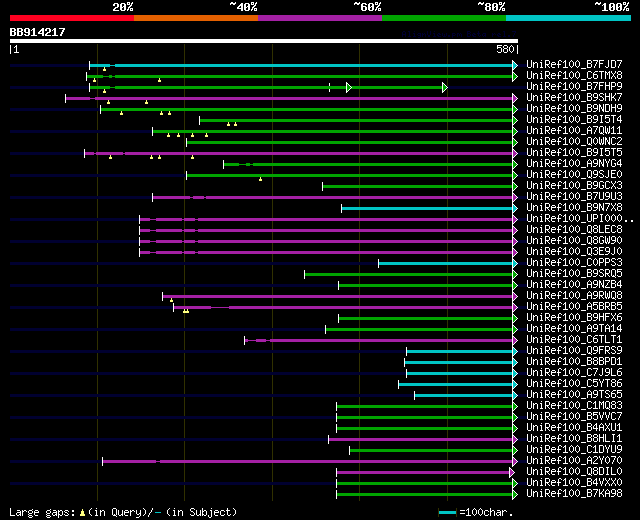
Task: Click the cyan alignment bar for UniRef100_C0PPS3
Action: click(448, 264)
